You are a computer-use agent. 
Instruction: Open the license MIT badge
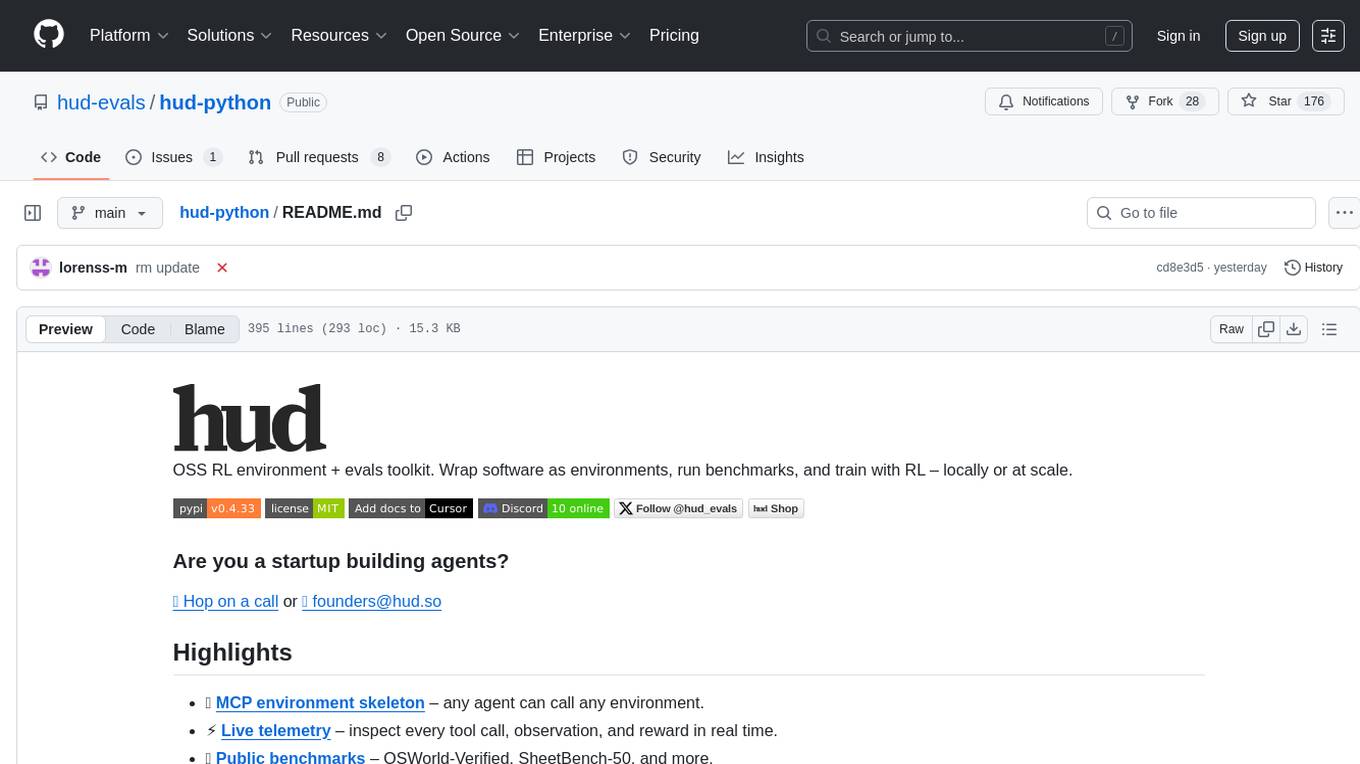(x=304, y=508)
